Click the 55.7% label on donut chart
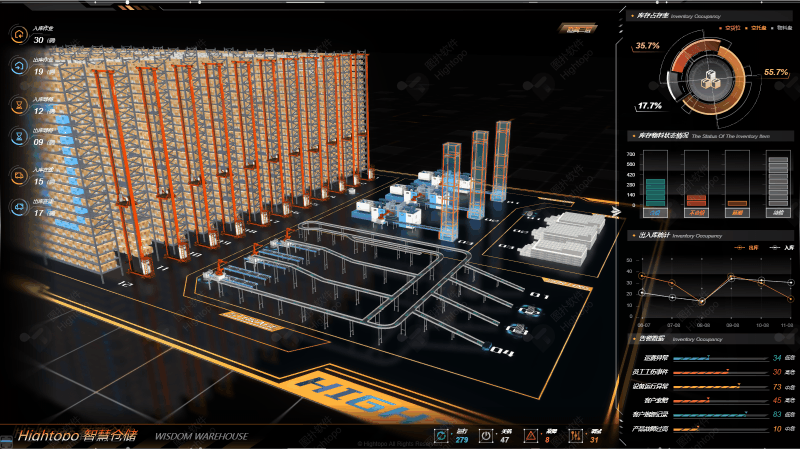 click(x=775, y=72)
